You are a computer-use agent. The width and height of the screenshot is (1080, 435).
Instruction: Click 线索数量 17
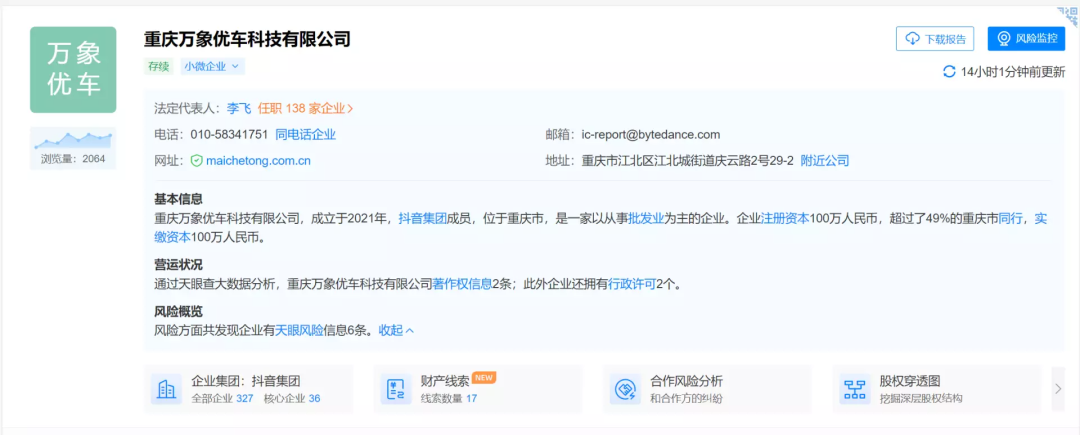click(449, 399)
